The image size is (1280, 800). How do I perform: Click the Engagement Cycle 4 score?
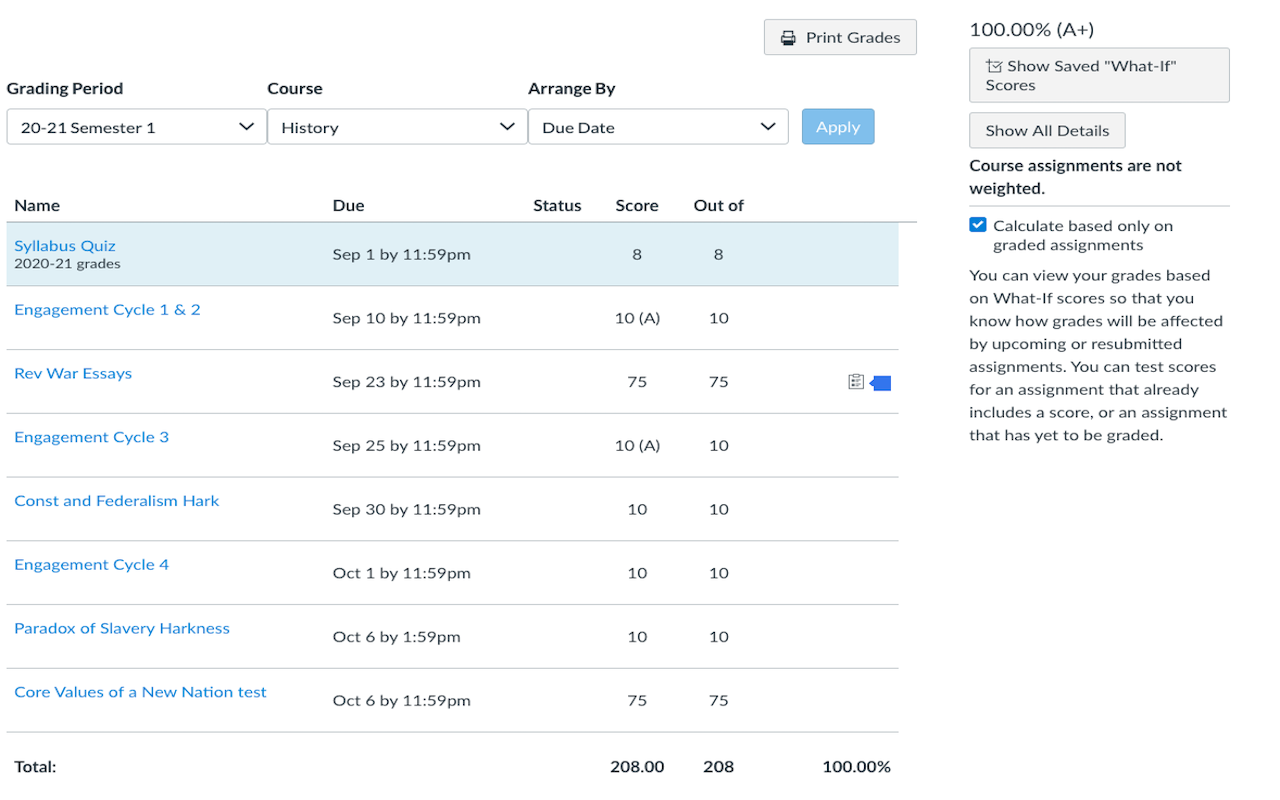pyautogui.click(x=637, y=573)
